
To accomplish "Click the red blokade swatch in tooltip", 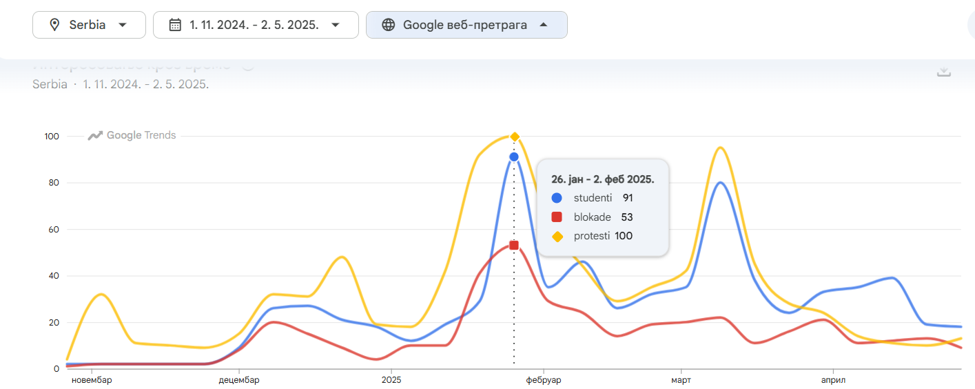I will [557, 217].
